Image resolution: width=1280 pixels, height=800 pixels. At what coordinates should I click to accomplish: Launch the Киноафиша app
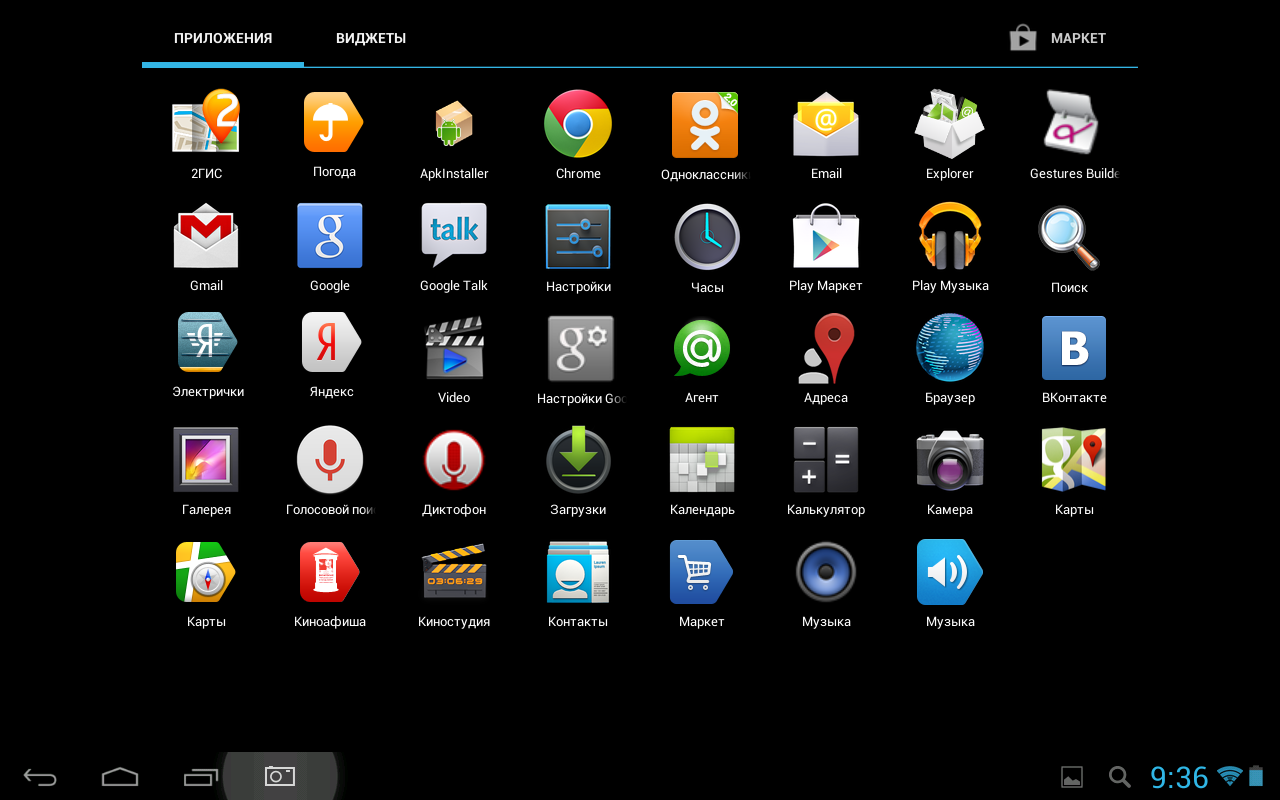(330, 572)
